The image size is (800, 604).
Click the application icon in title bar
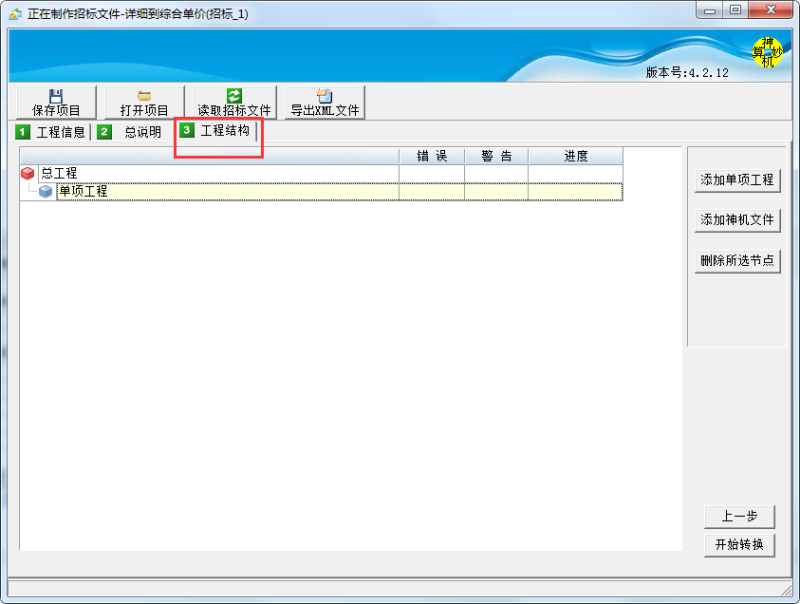pos(15,11)
